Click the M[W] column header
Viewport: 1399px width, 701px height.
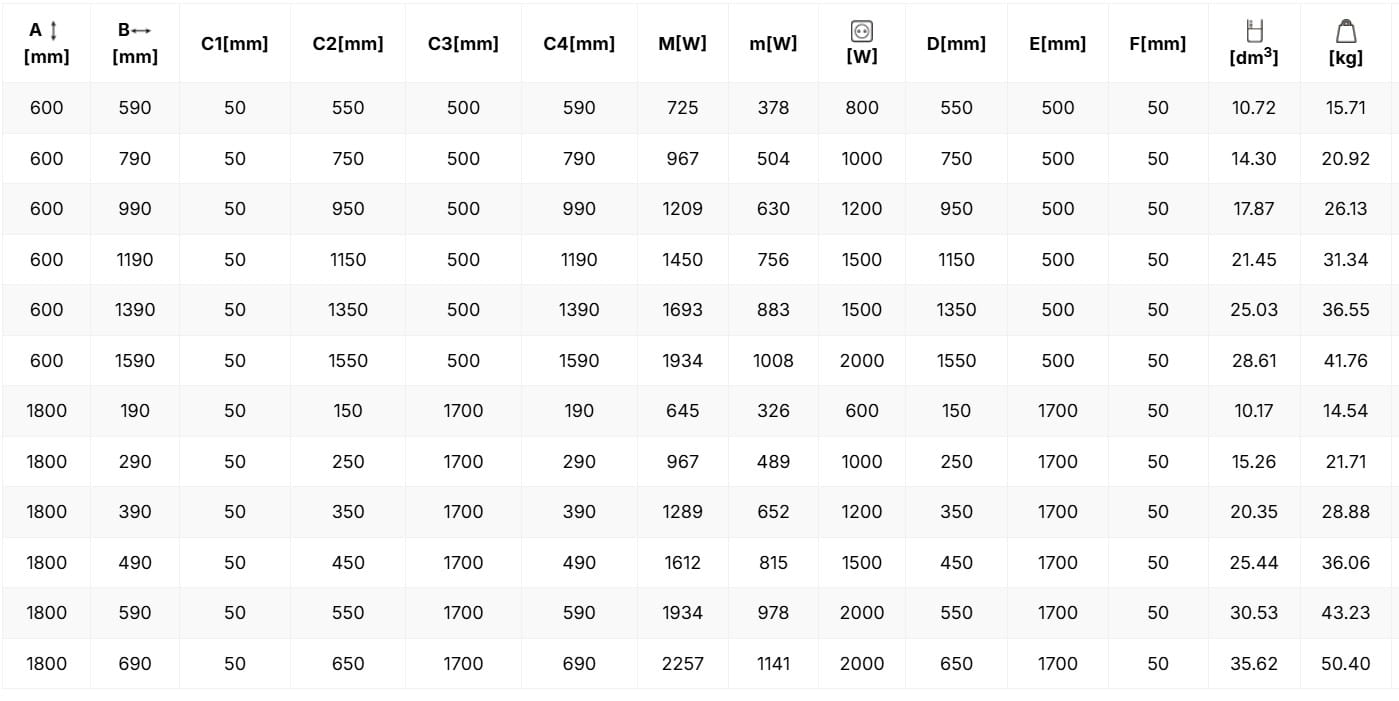point(682,44)
